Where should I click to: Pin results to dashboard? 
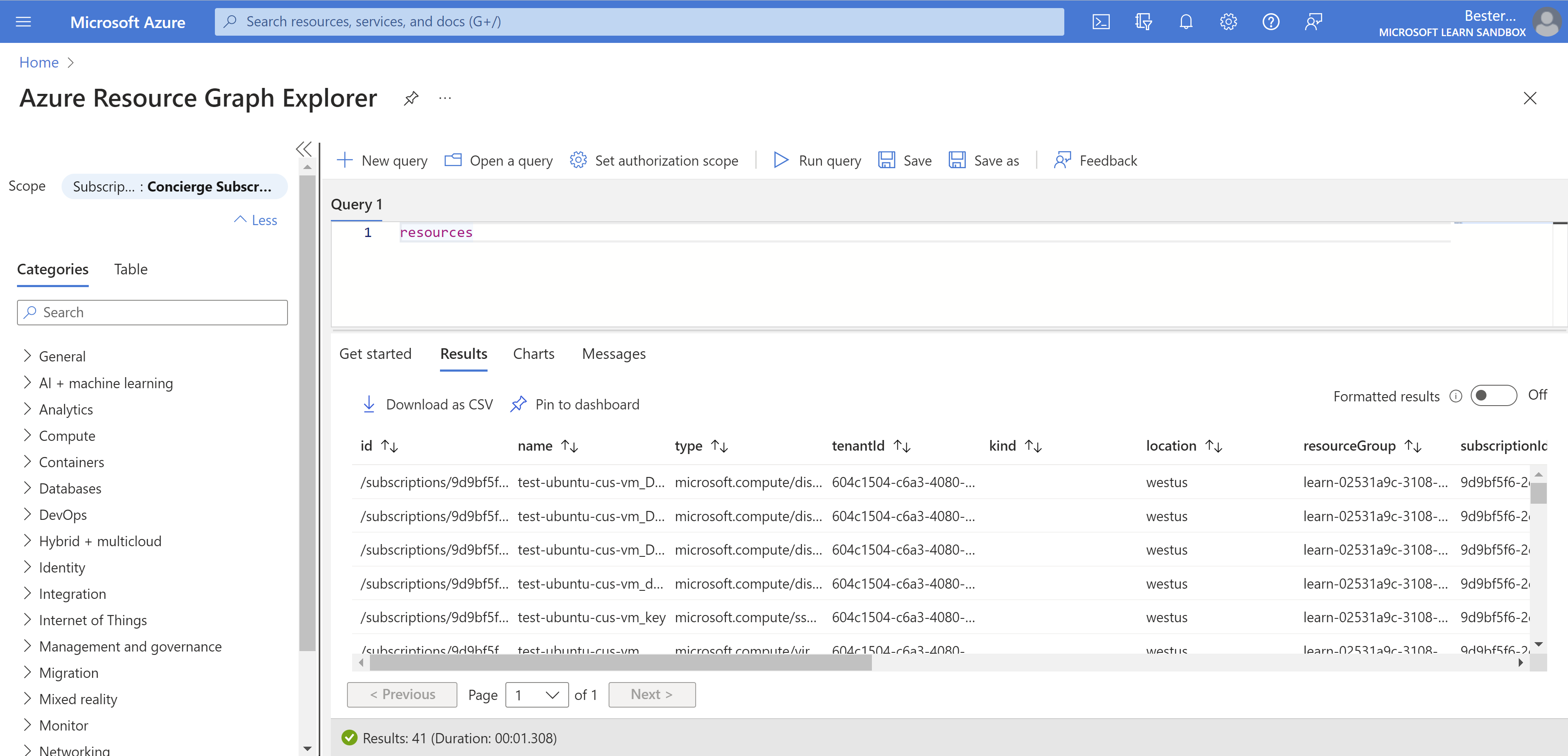575,404
